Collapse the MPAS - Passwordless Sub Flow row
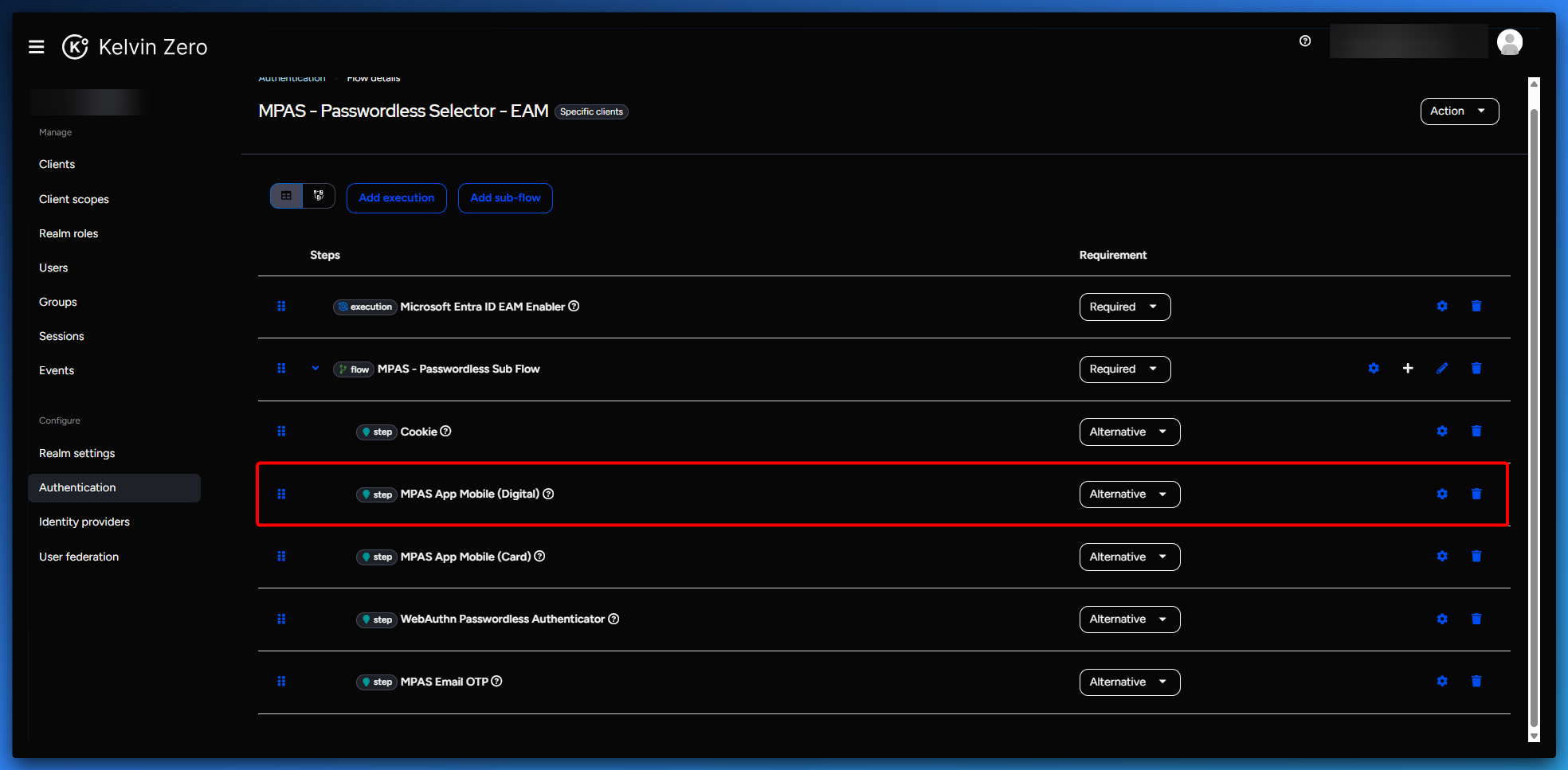The width and height of the screenshot is (1568, 770). tap(316, 369)
